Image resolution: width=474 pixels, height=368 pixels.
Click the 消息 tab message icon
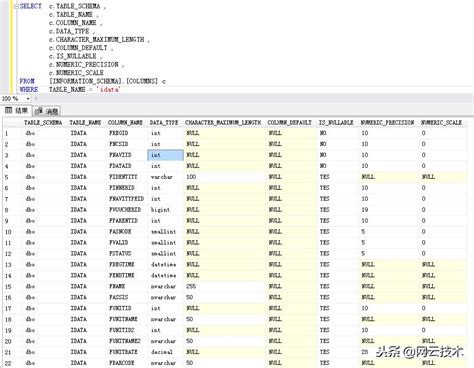pyautogui.click(x=38, y=111)
